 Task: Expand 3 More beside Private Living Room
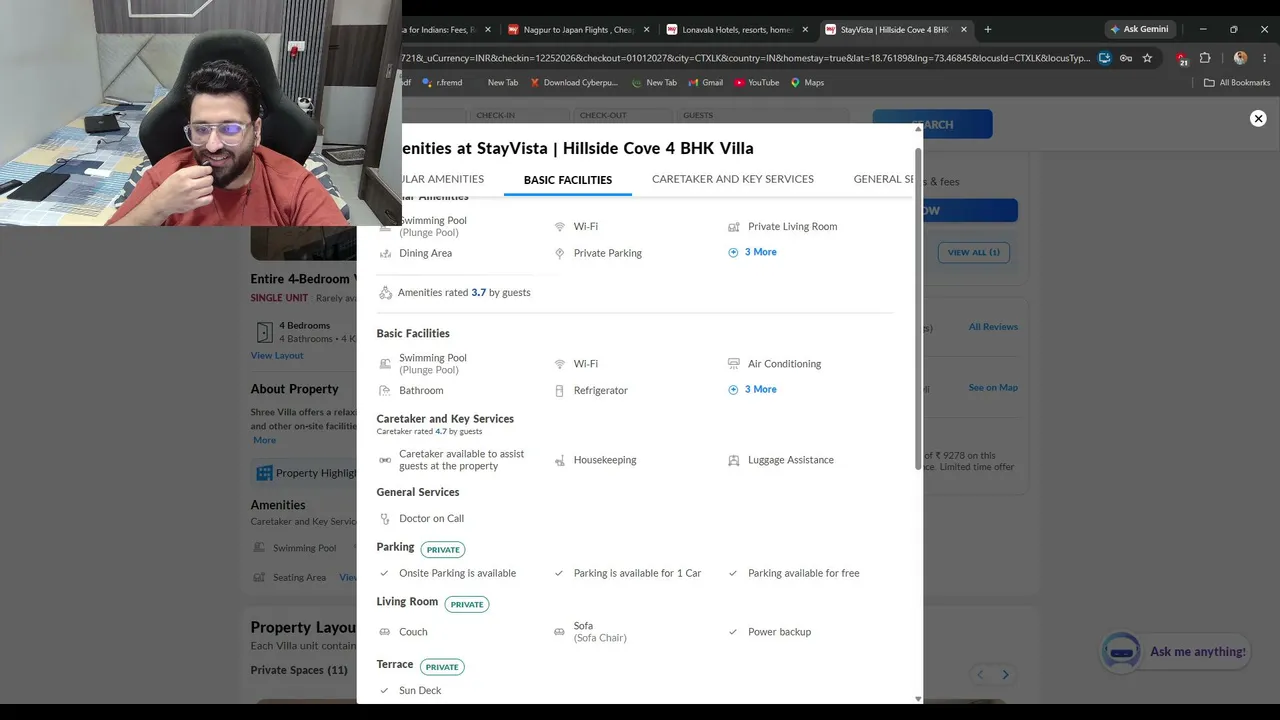click(x=753, y=252)
